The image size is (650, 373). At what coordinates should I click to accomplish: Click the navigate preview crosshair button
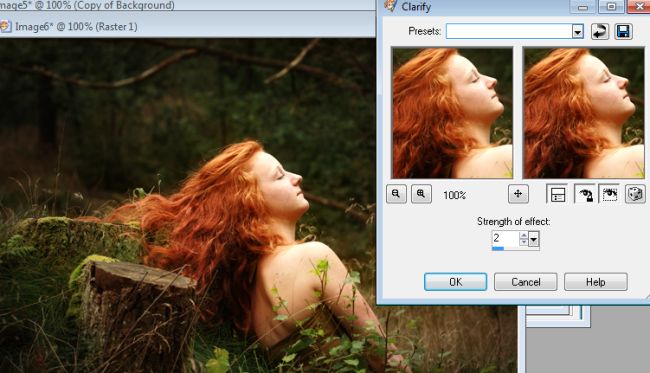tap(518, 194)
